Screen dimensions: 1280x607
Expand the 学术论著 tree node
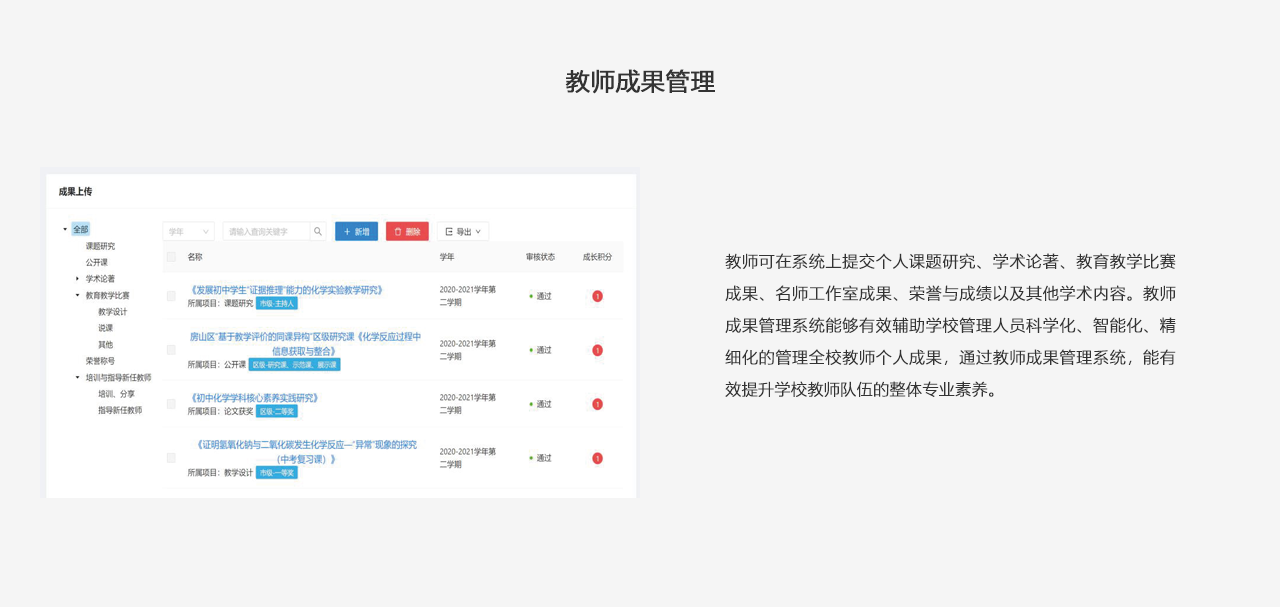point(77,279)
